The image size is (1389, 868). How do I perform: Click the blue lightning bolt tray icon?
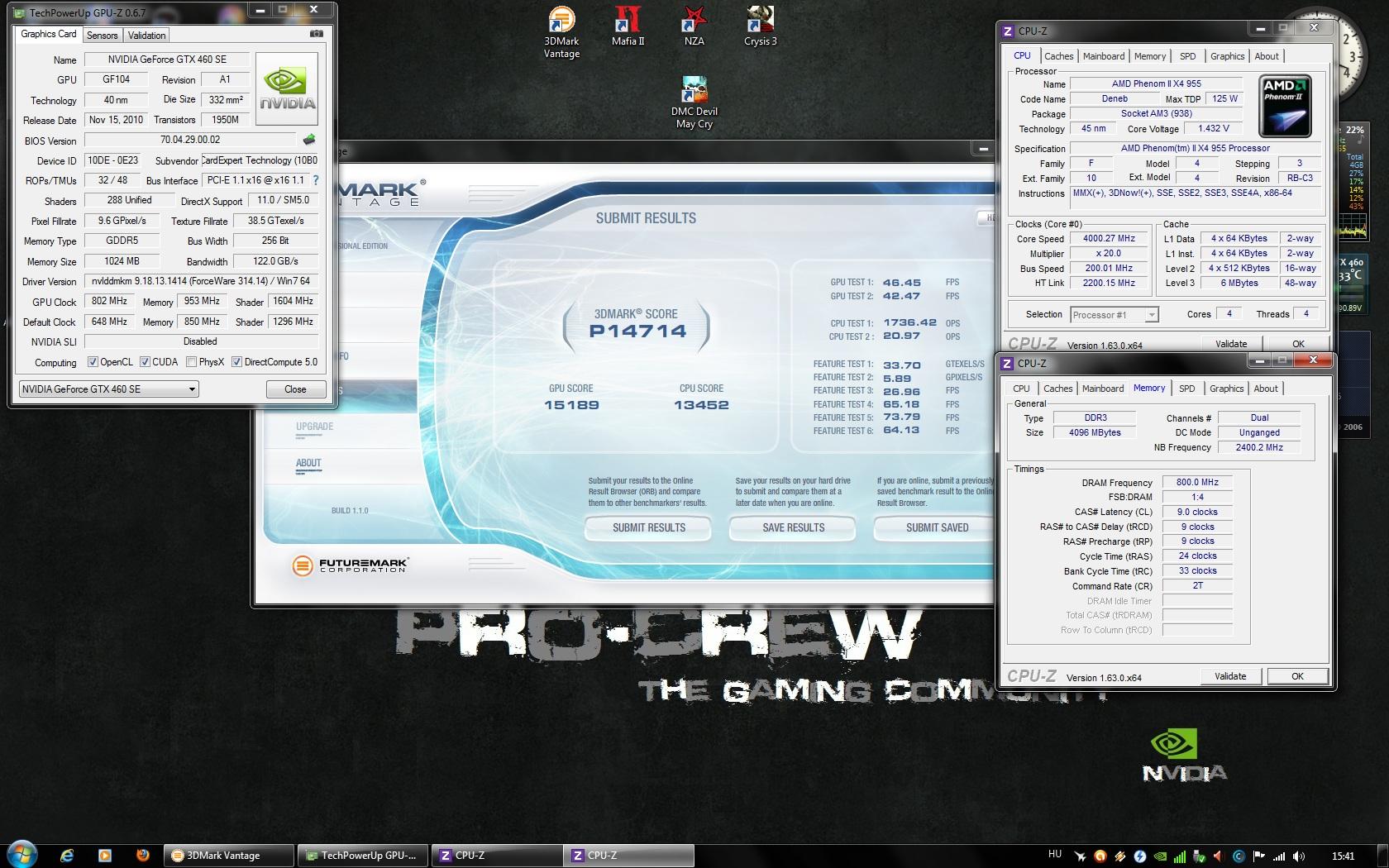[x=1140, y=856]
